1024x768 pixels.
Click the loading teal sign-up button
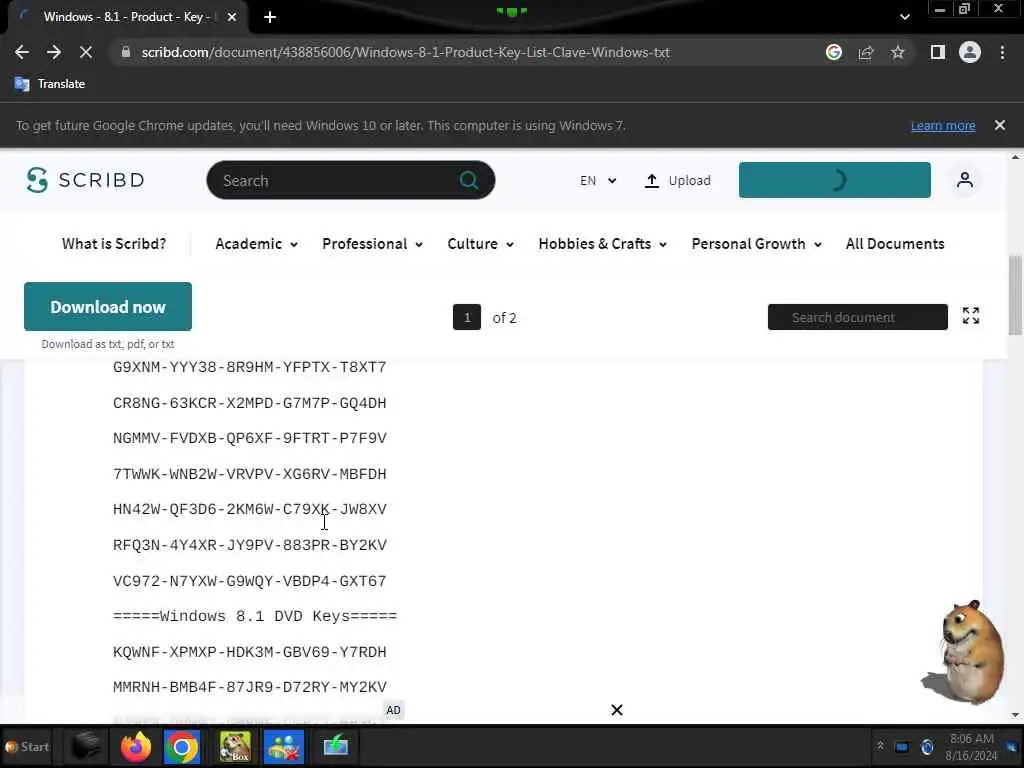point(835,180)
